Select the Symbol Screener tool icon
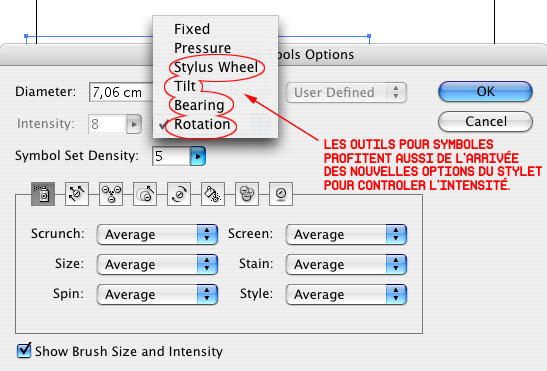This screenshot has width=547, height=371. click(247, 194)
